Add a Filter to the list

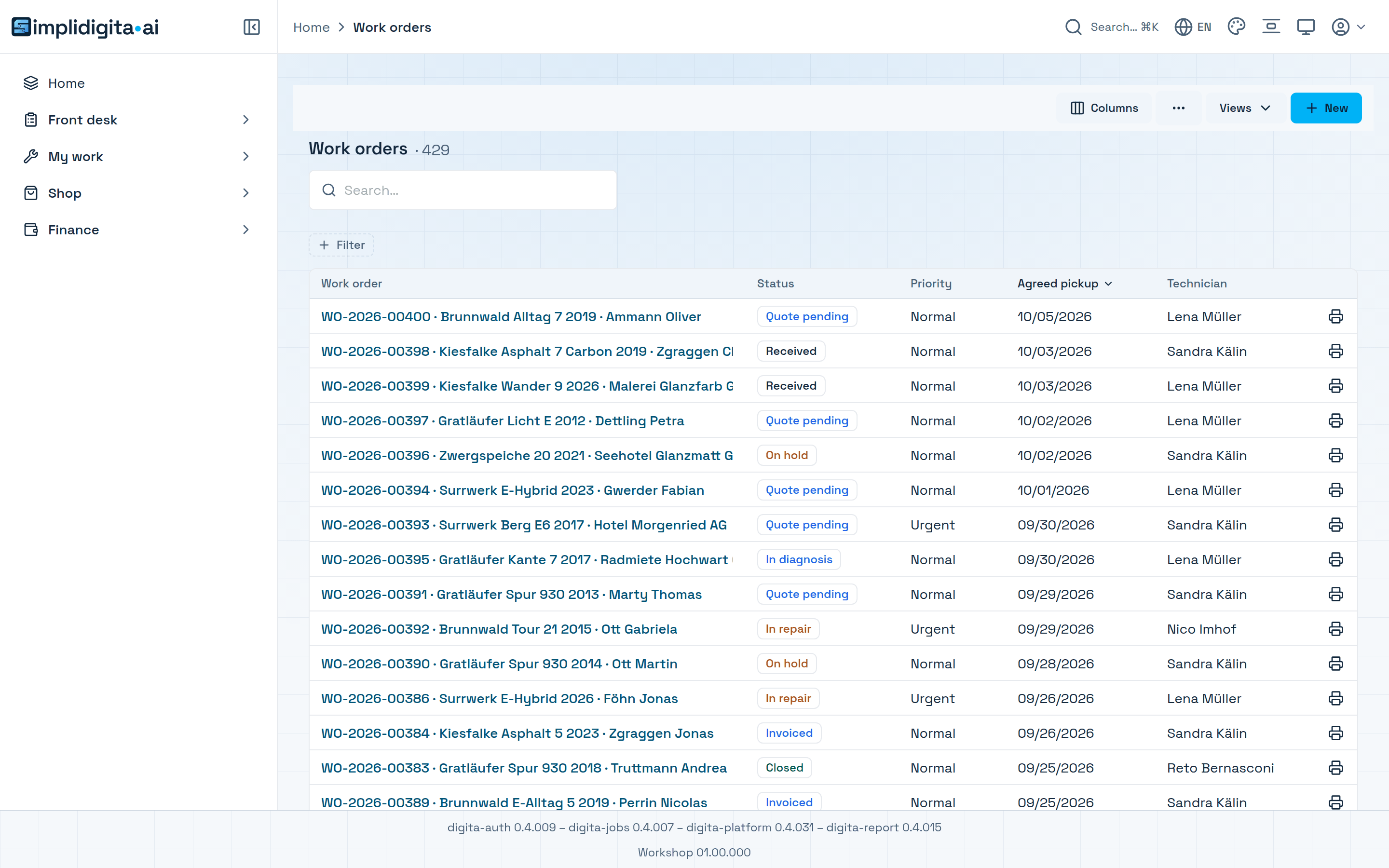click(x=341, y=245)
